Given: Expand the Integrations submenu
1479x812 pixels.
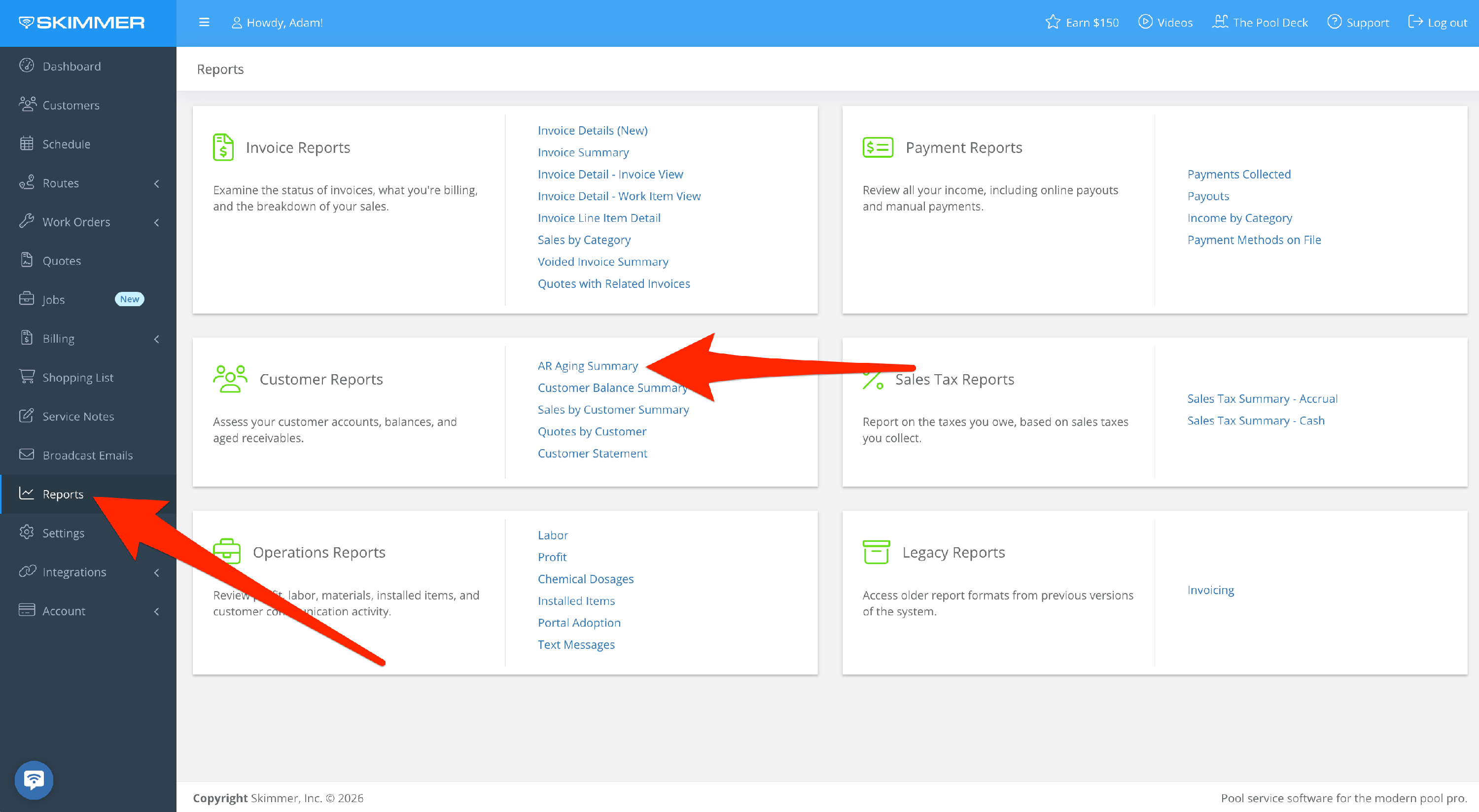Looking at the screenshot, I should pos(156,572).
